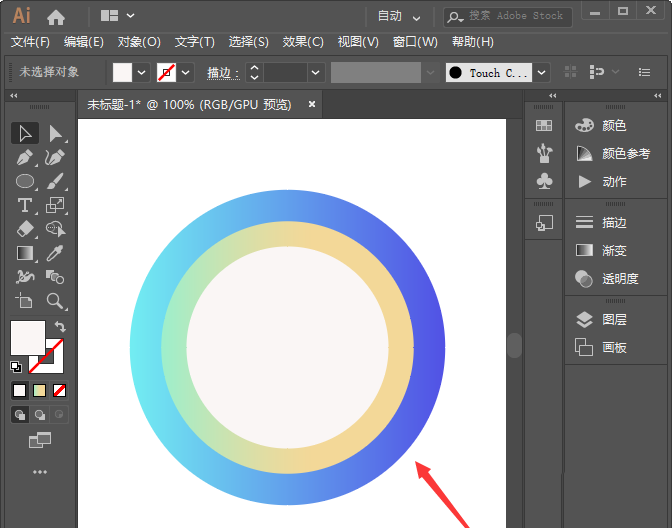This screenshot has height=528, width=672.
Task: Open the Touch C... brush dropdown
Action: (542, 72)
